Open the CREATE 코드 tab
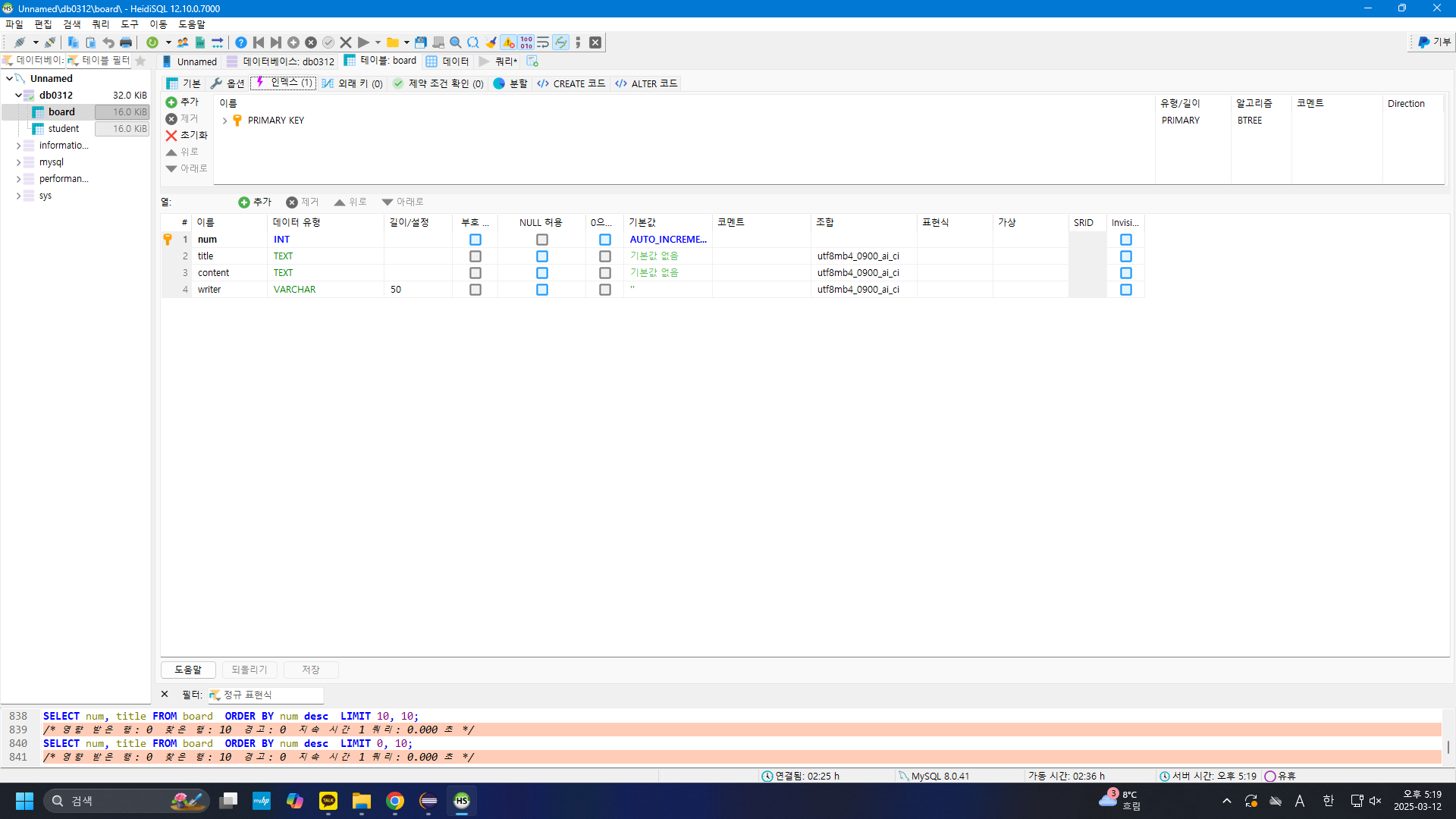Image resolution: width=1456 pixels, height=819 pixels. [x=572, y=83]
